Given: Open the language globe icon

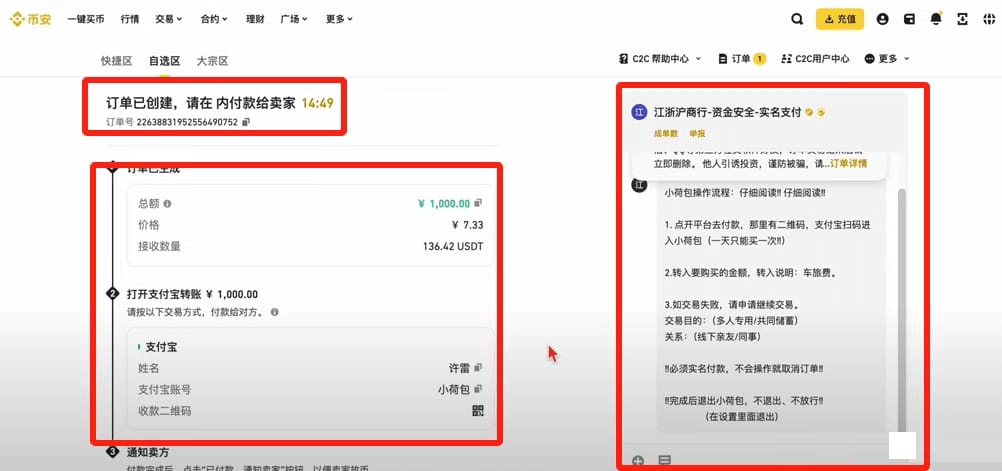Looking at the screenshot, I should tap(989, 19).
